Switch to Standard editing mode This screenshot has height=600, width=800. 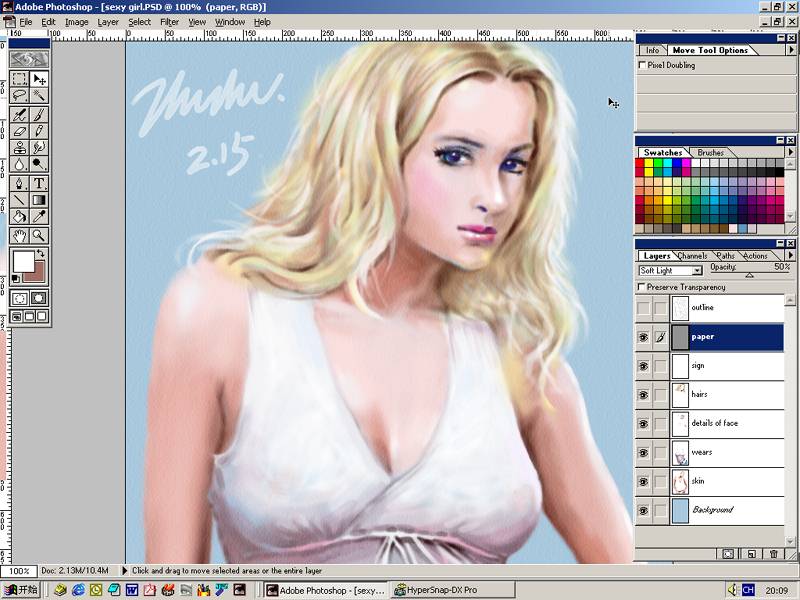click(19, 298)
